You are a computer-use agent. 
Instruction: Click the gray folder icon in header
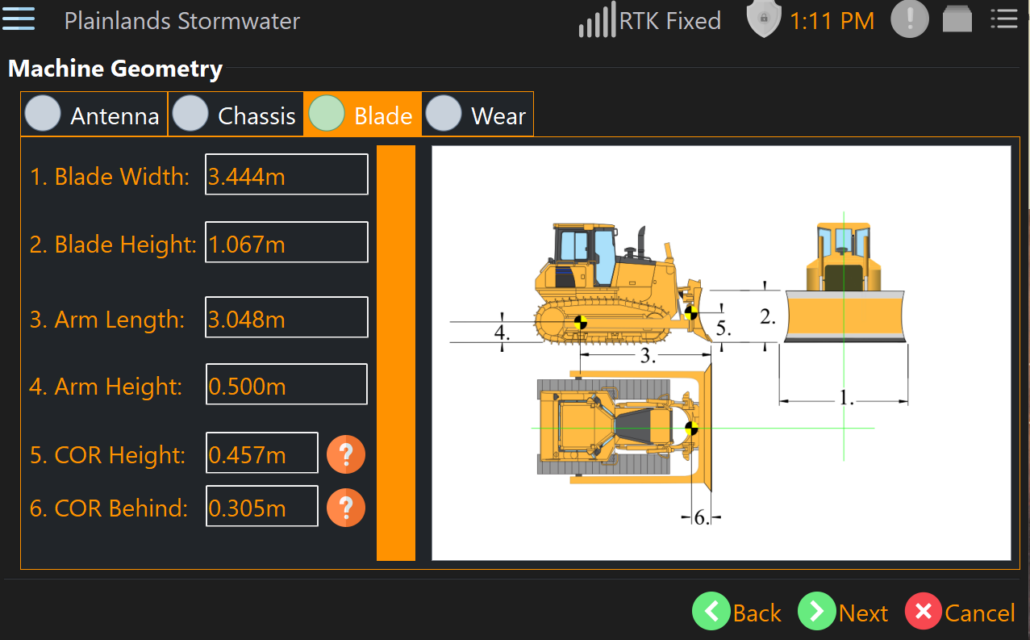pyautogui.click(x=957, y=19)
